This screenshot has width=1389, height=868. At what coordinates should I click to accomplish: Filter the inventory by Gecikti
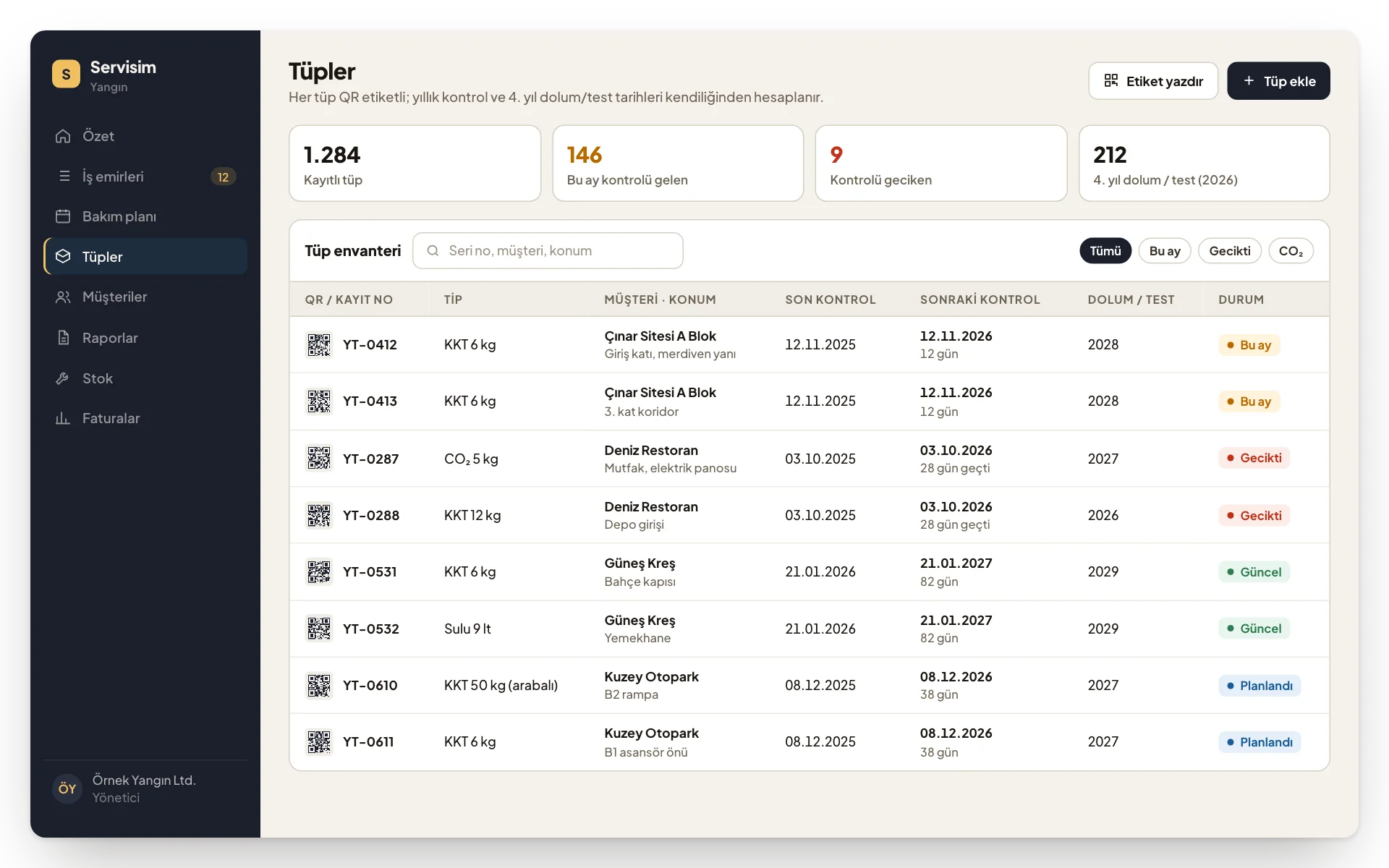point(1230,251)
